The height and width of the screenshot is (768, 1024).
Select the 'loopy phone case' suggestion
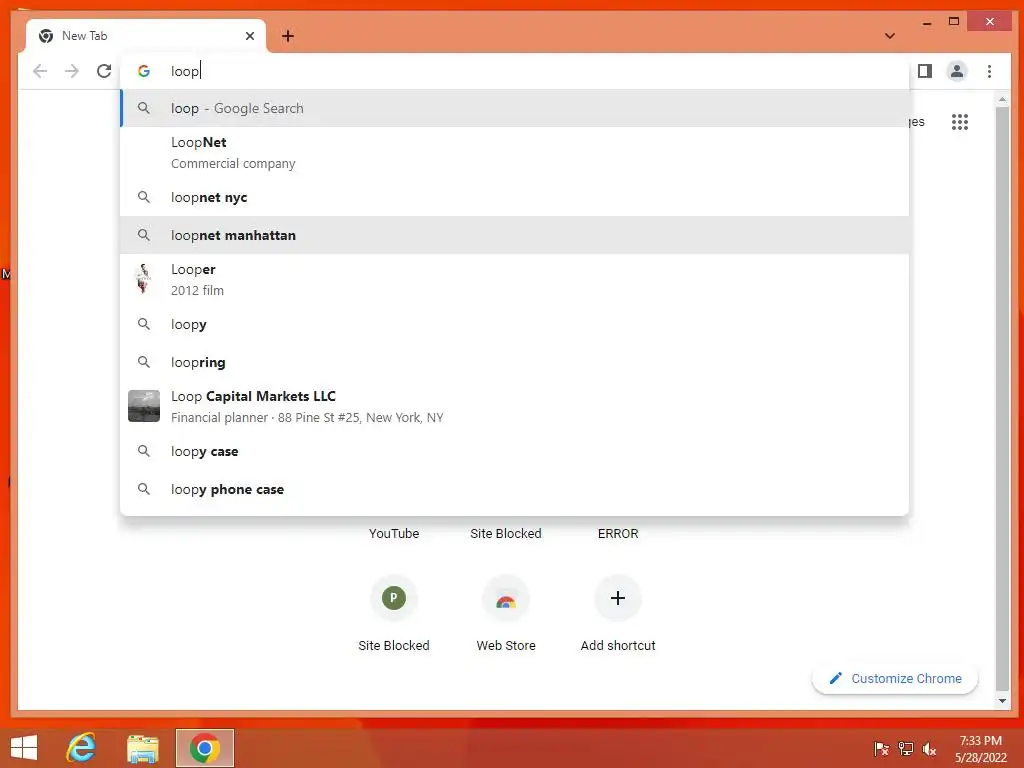[515, 489]
